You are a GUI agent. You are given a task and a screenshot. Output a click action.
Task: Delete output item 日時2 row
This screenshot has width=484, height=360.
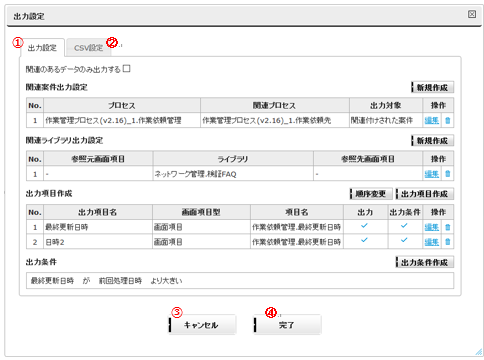pyautogui.click(x=447, y=242)
